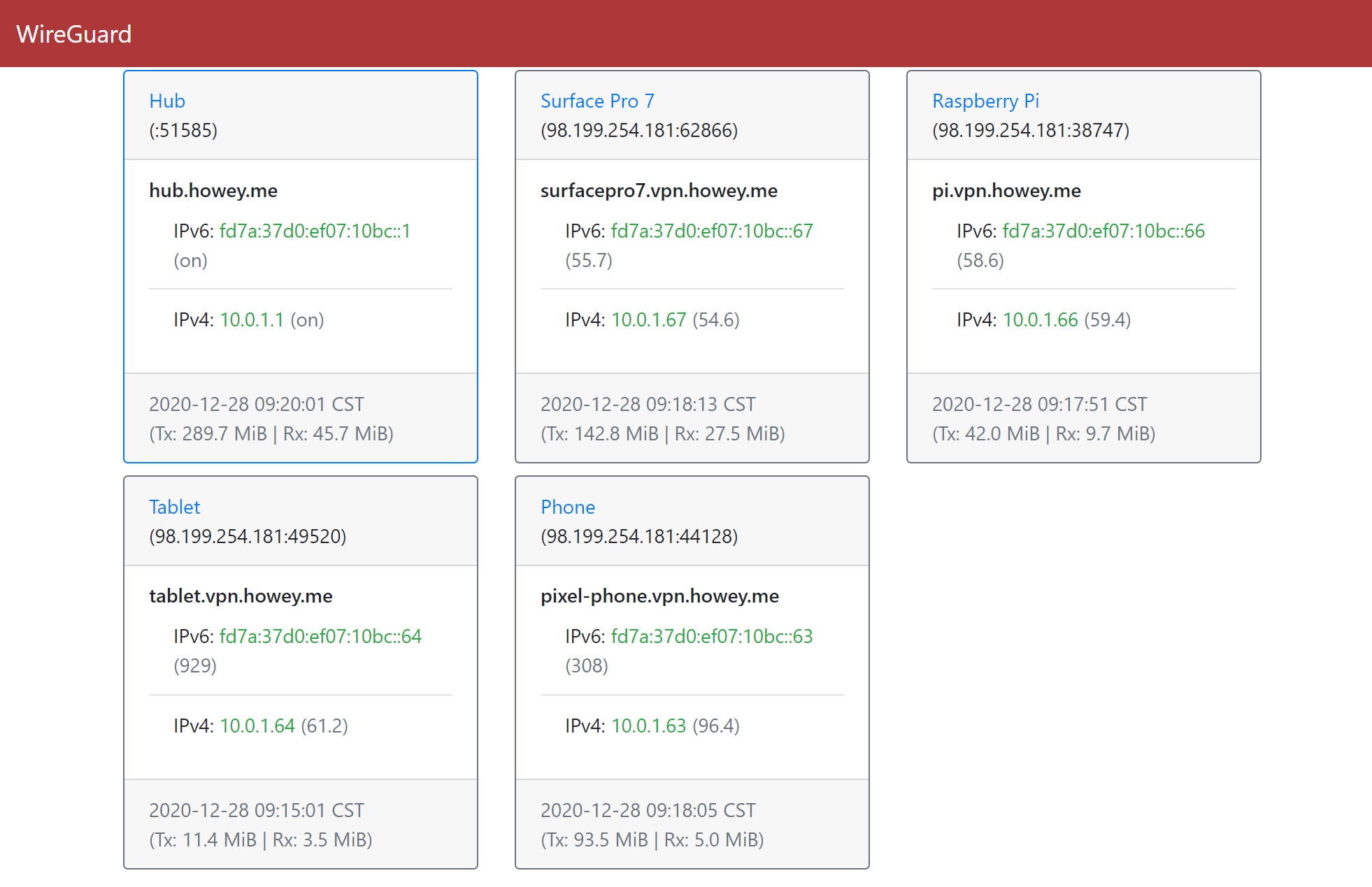
Task: Click IPv4 address 10.0.1.66
Action: [1040, 319]
